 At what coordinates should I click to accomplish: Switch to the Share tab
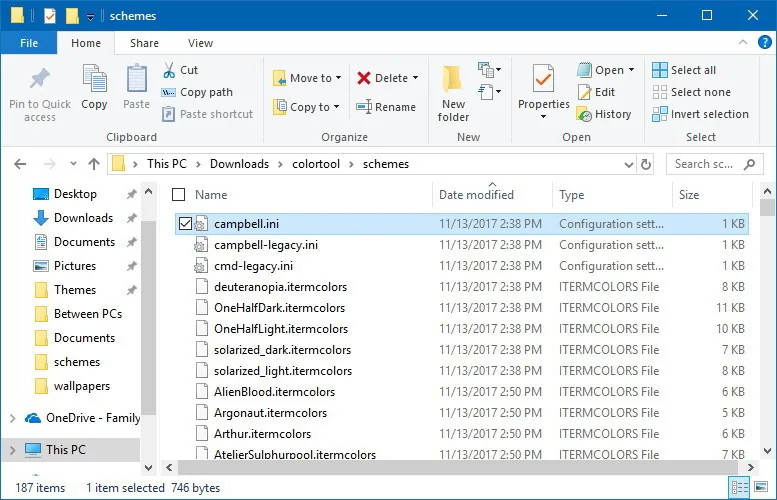tap(144, 43)
